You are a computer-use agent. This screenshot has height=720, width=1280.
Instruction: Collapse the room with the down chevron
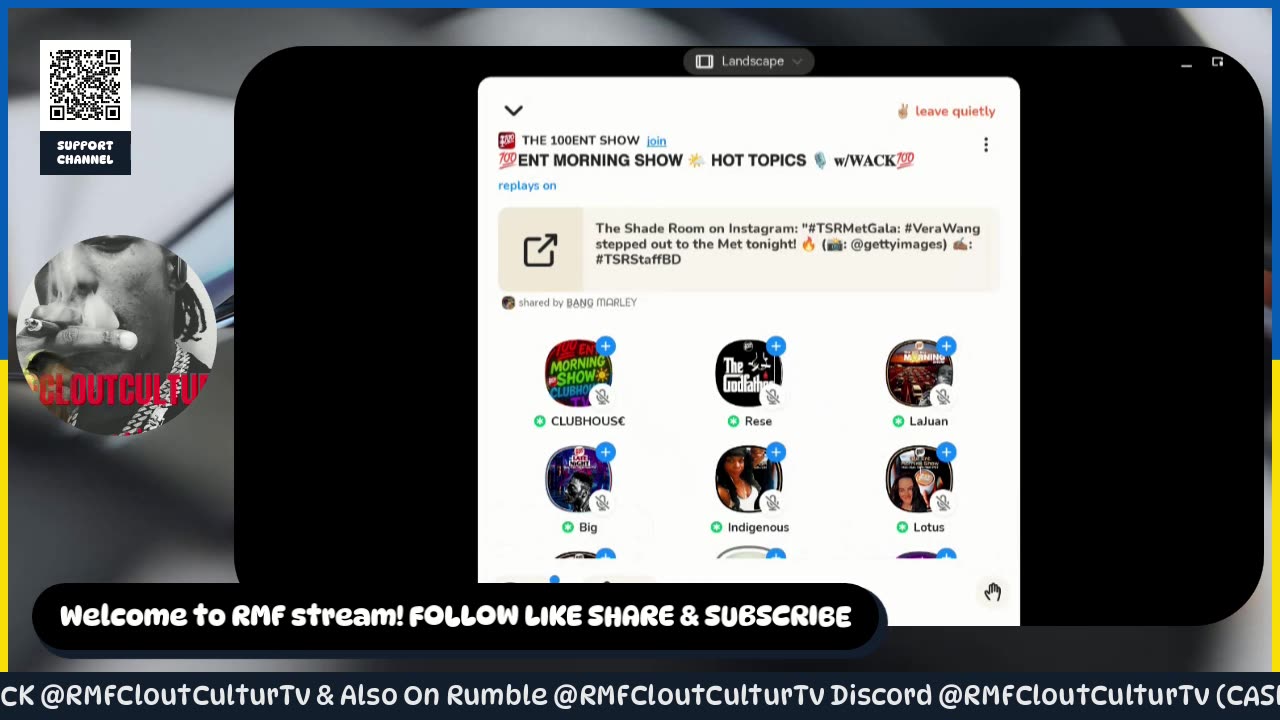513,111
